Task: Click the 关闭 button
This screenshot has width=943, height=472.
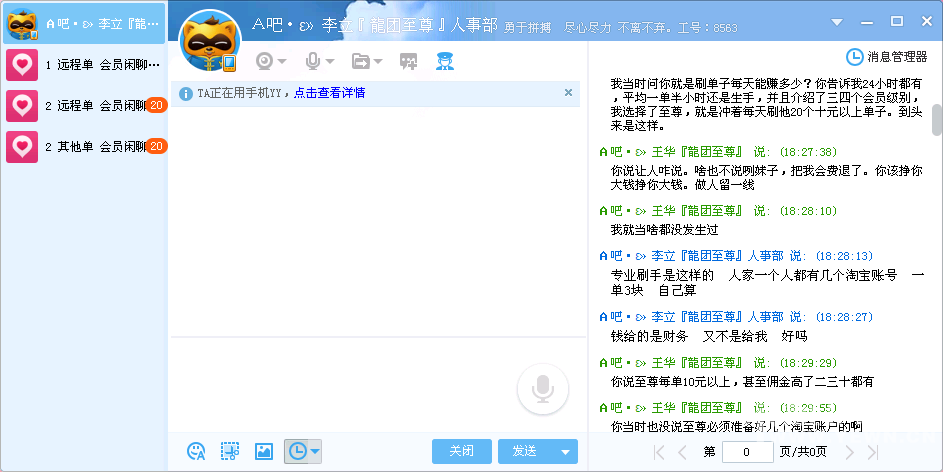Action: click(461, 451)
